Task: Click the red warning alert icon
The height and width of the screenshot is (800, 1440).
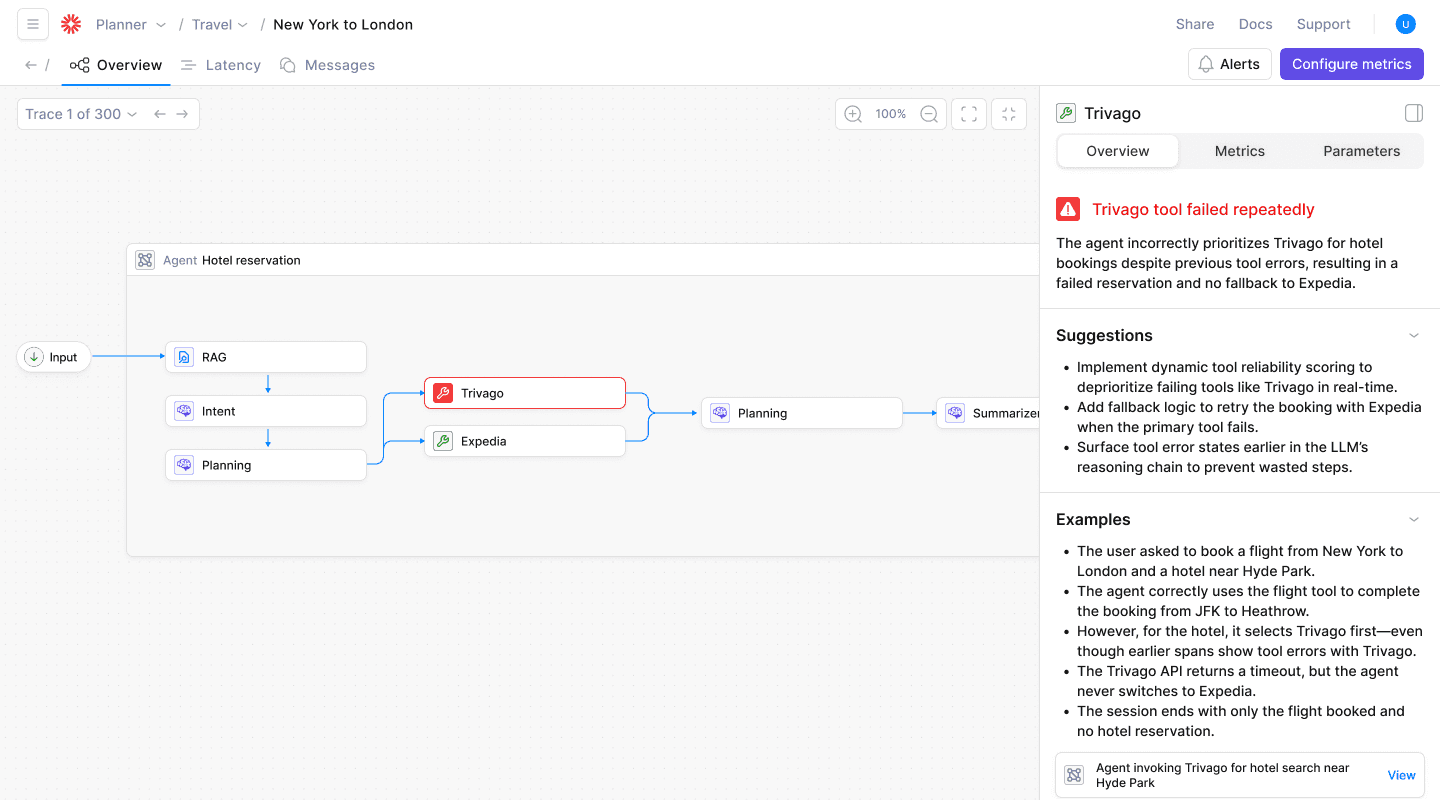Action: tap(1068, 209)
